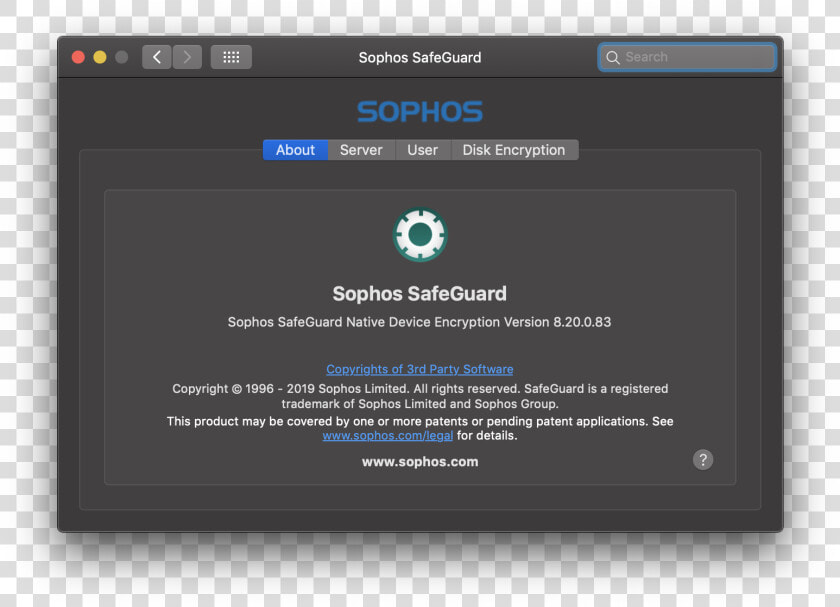Click the version text 8.20.0.83 line

(419, 322)
